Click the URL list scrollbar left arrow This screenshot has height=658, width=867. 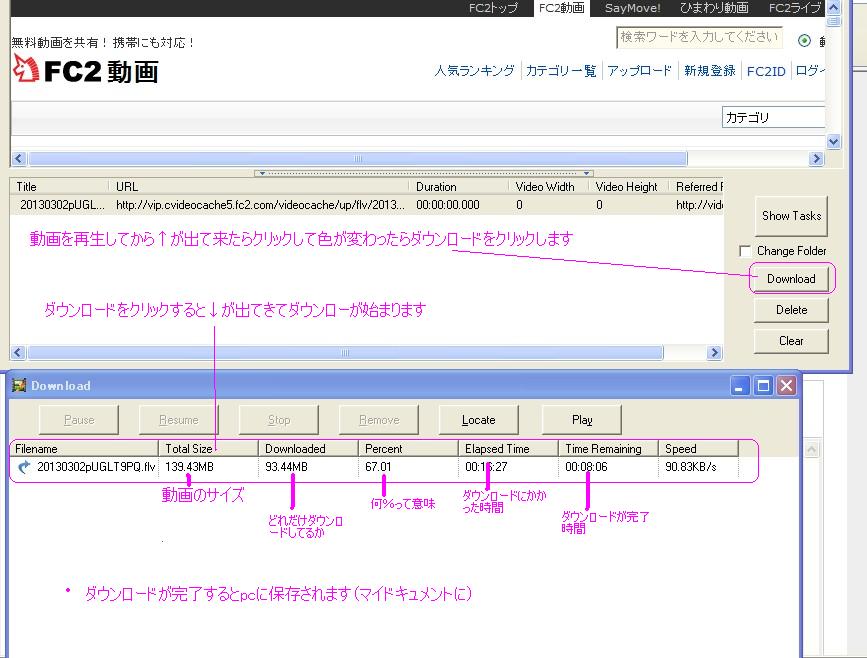pos(18,352)
